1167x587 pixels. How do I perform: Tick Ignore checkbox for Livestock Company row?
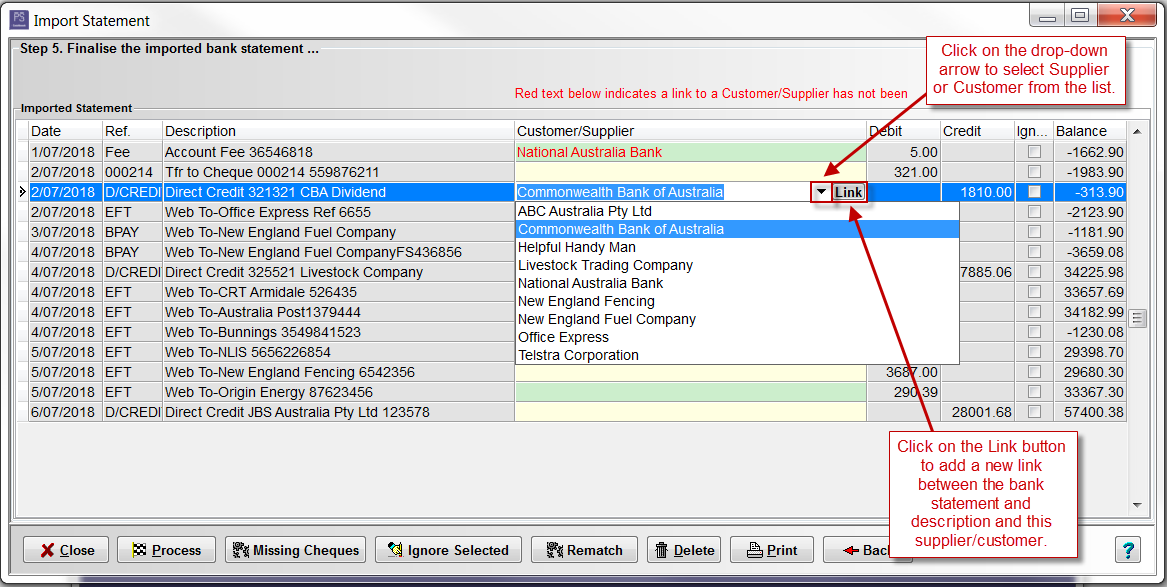click(1034, 272)
